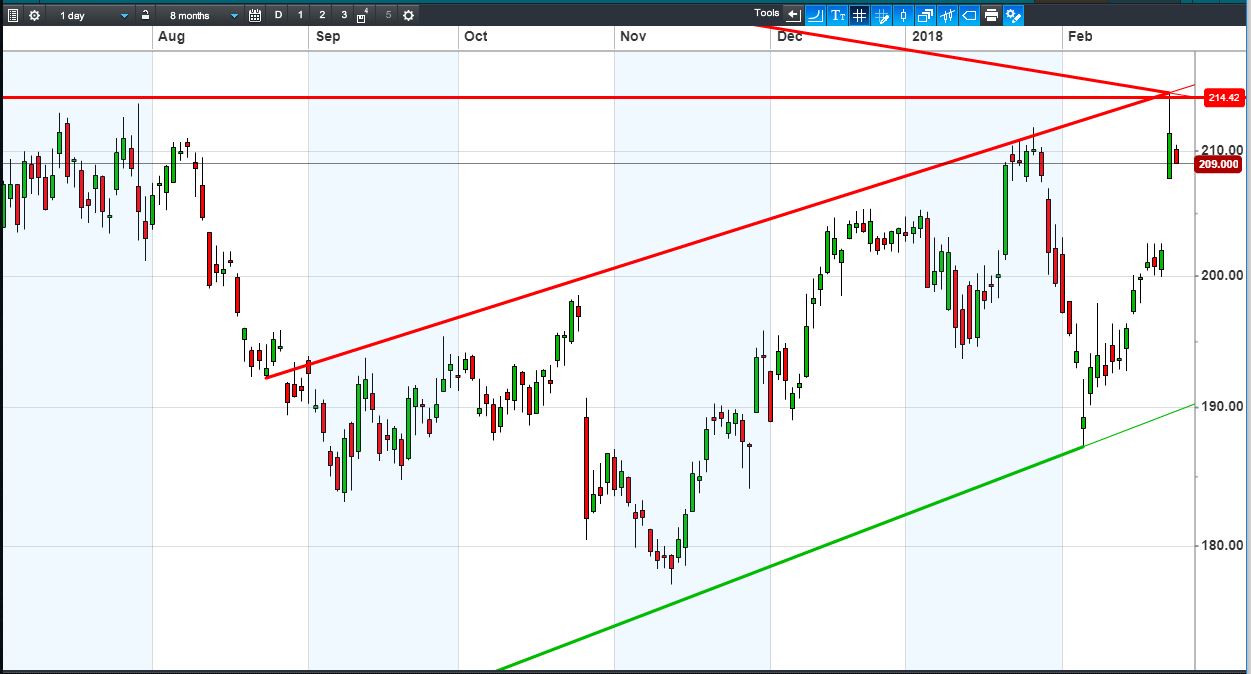This screenshot has width=1251, height=674.
Task: Open the drawing settings gear-pencil icon
Action: (1013, 15)
